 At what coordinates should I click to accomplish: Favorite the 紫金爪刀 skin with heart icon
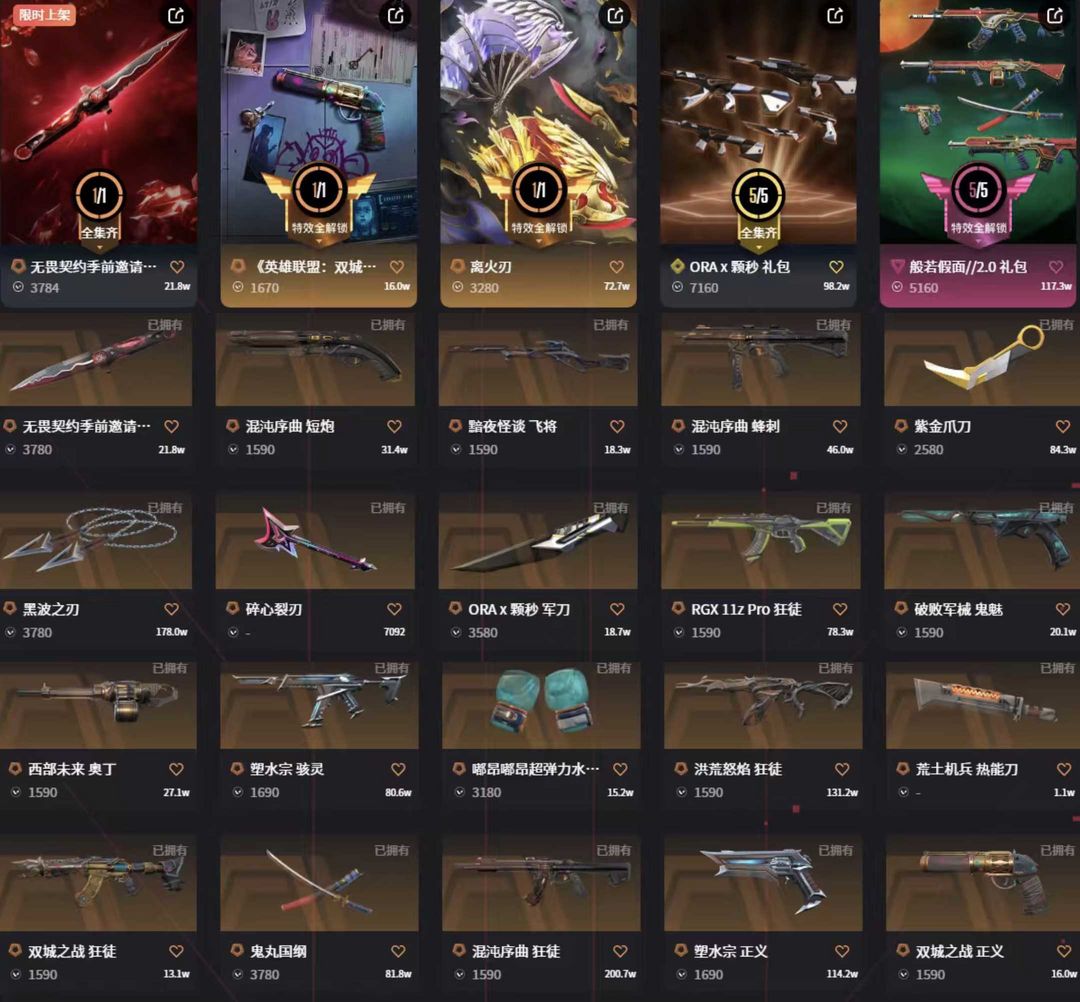click(x=1063, y=426)
